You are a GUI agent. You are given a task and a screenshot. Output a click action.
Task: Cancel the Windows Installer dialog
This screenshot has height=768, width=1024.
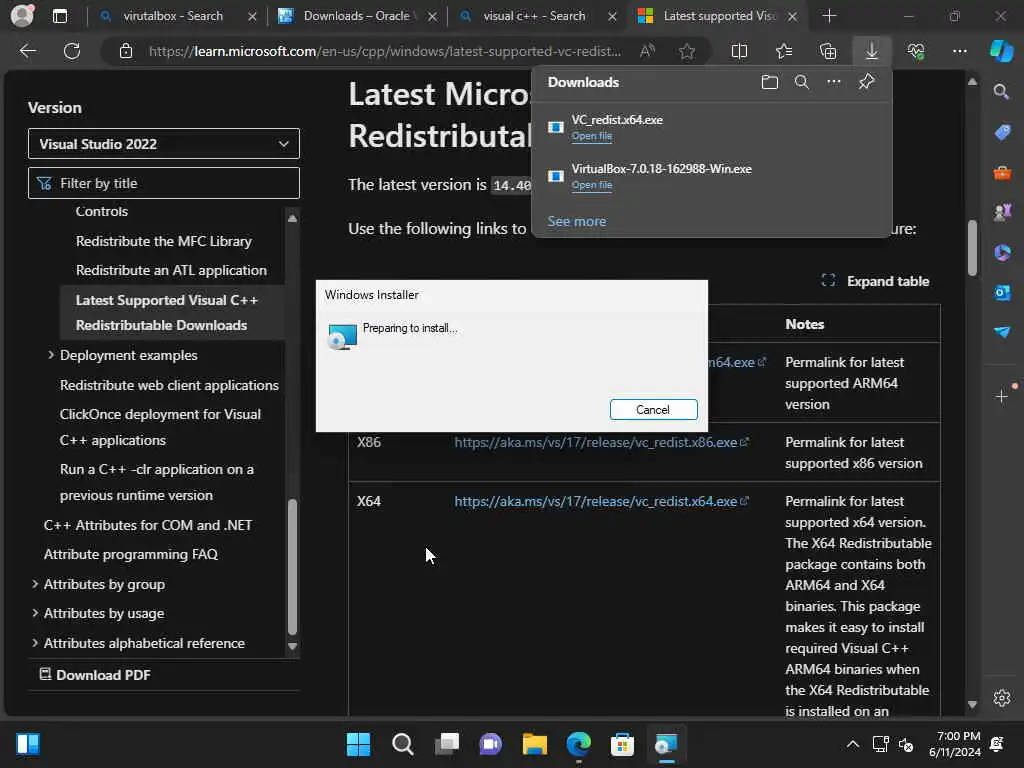654,409
